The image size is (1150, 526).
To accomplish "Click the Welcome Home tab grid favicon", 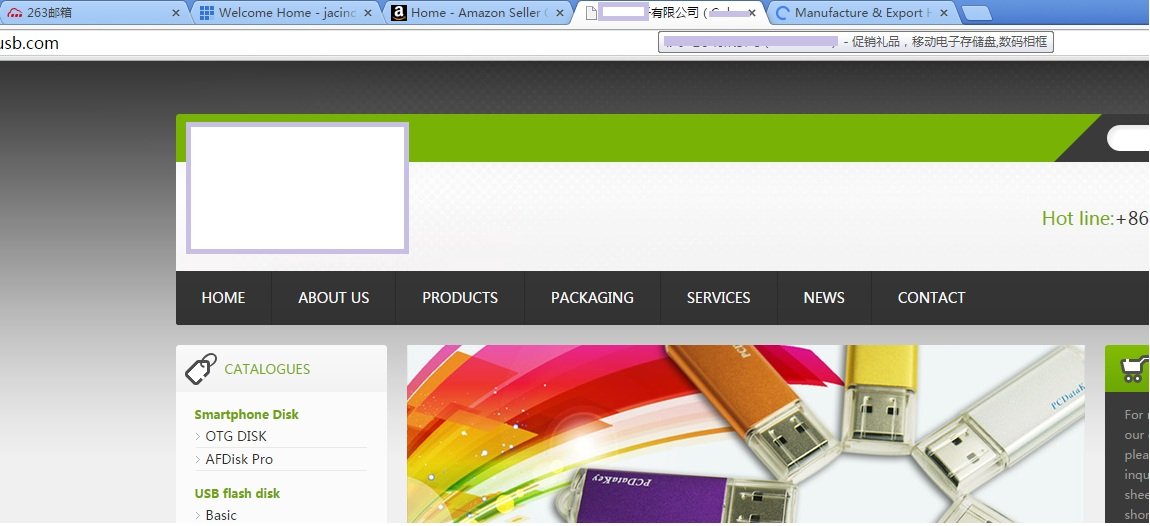I will click(x=207, y=12).
